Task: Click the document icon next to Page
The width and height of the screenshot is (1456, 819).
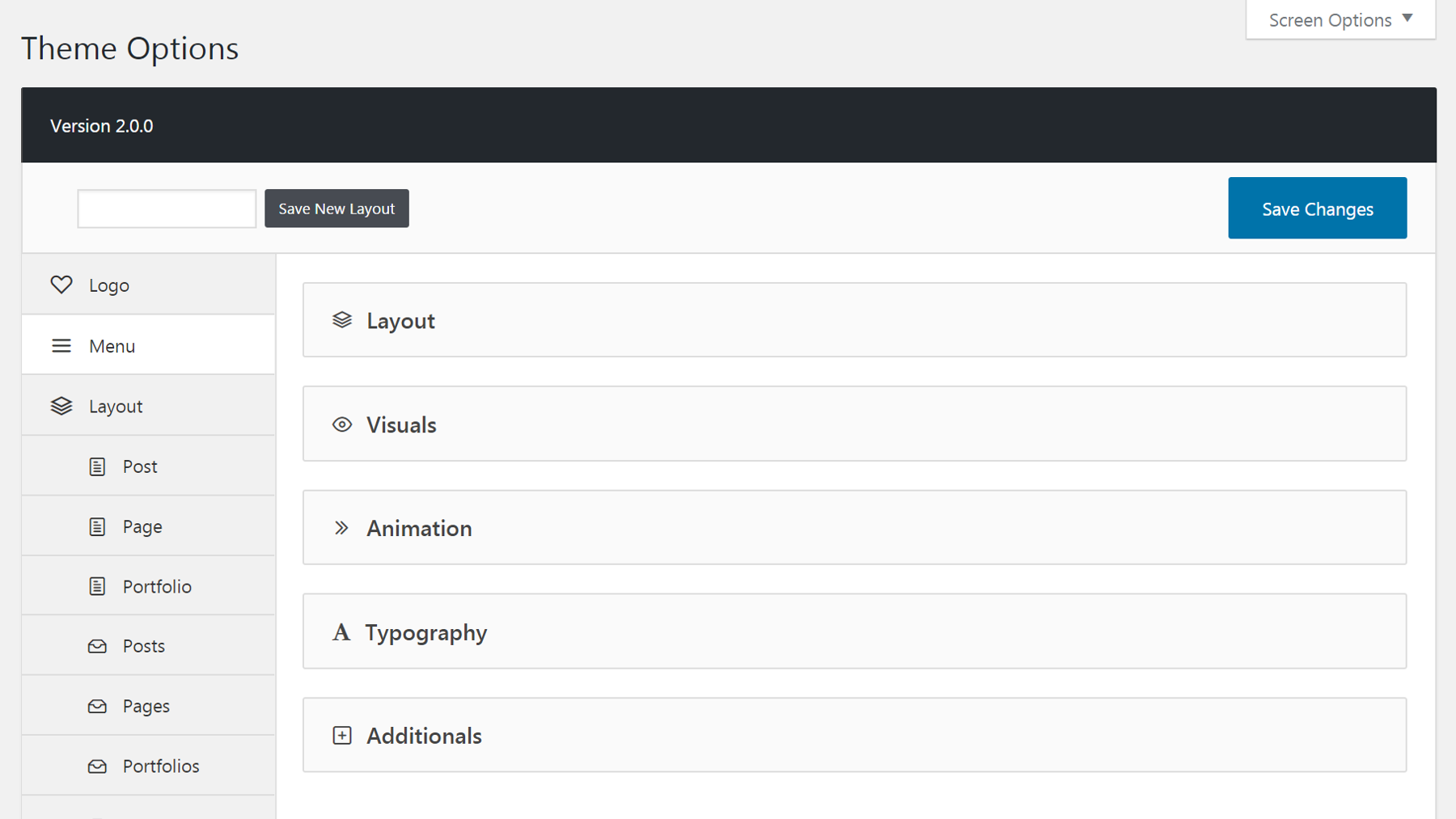Action: (x=97, y=526)
